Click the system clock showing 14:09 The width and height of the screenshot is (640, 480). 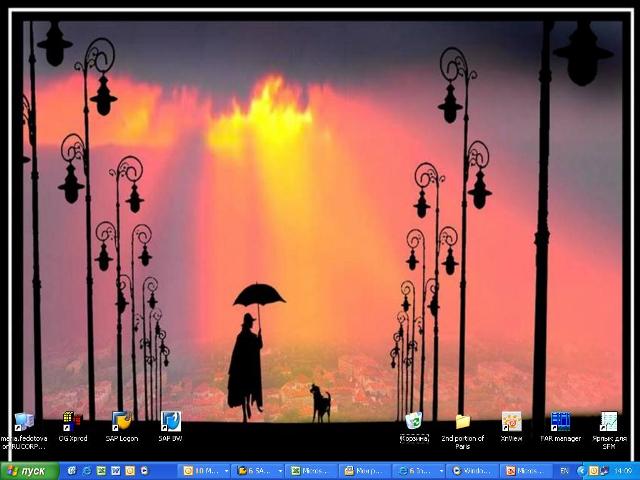pyautogui.click(x=623, y=471)
